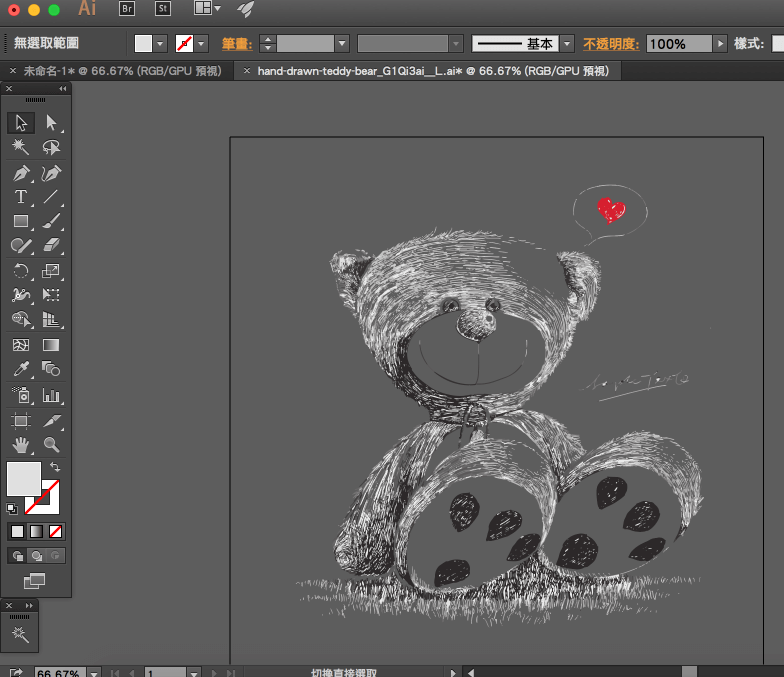Select the Magic Wand tool
Screen dimensions: 784x677
[21, 147]
